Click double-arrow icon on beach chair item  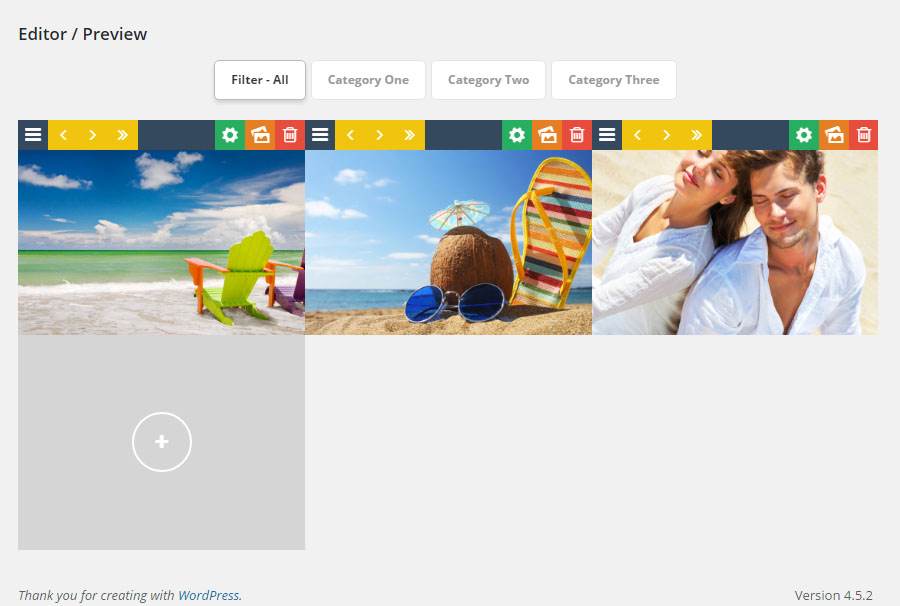pyautogui.click(x=122, y=135)
